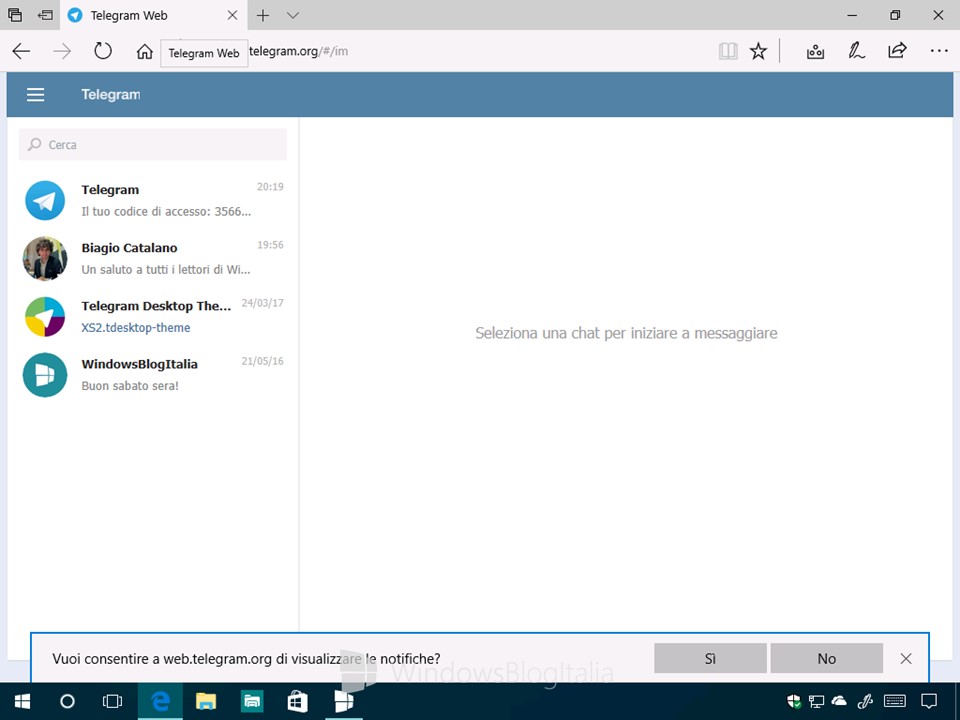Open Telegram Desktop Themes chat

pos(153,317)
